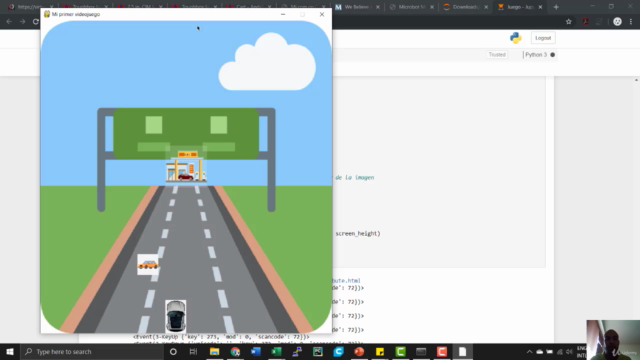Go back in the browser
The height and width of the screenshot is (360, 640).
click(x=9, y=22)
